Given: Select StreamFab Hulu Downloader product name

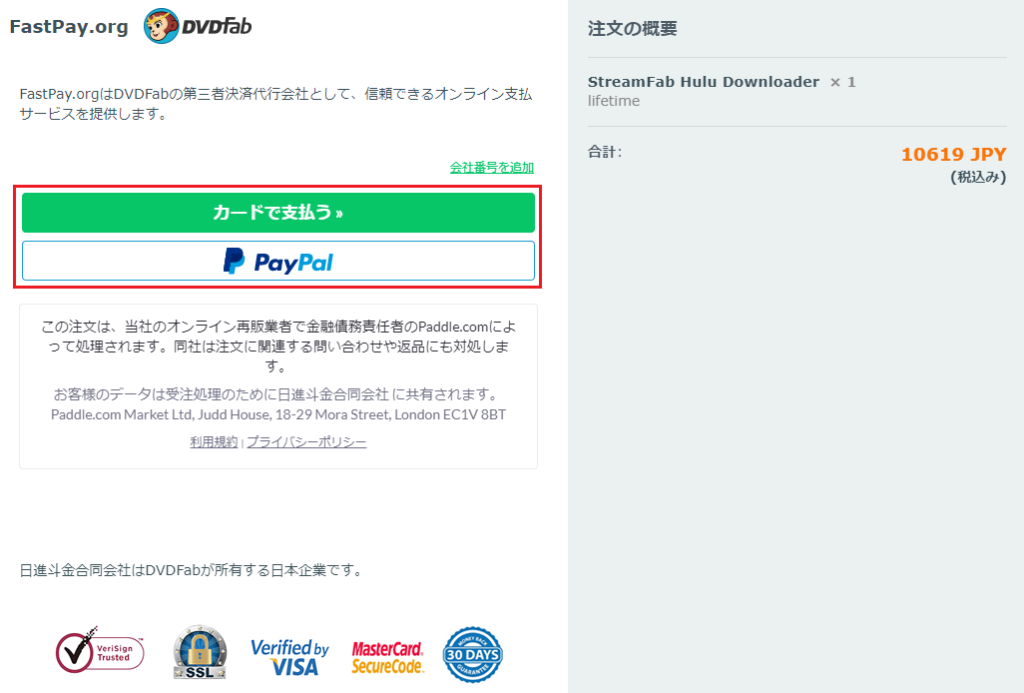Looking at the screenshot, I should (703, 82).
